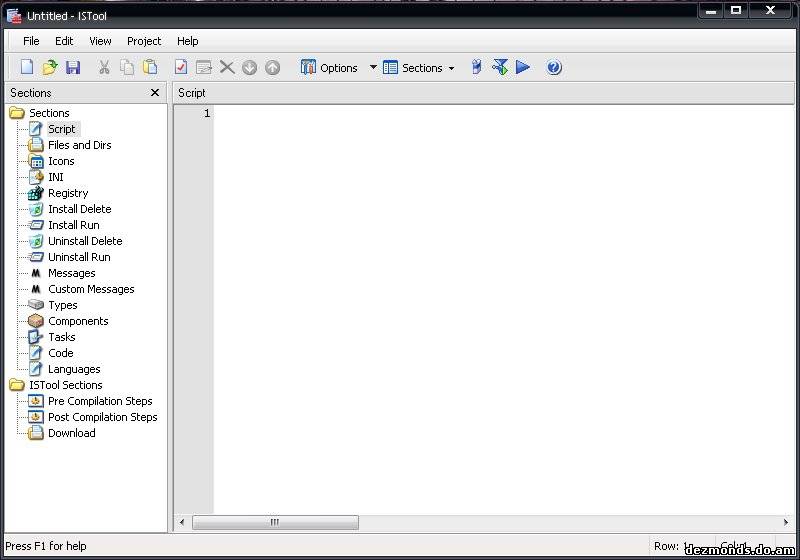Image resolution: width=800 pixels, height=560 pixels.
Task: Select Pre Compilation Steps item
Action: coord(100,401)
